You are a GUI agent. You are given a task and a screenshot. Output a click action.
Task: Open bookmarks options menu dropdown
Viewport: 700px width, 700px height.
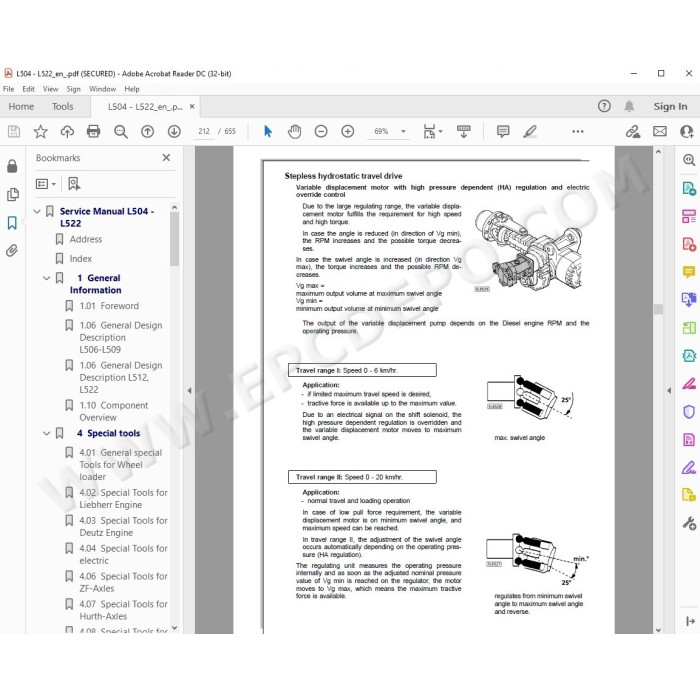tap(46, 184)
